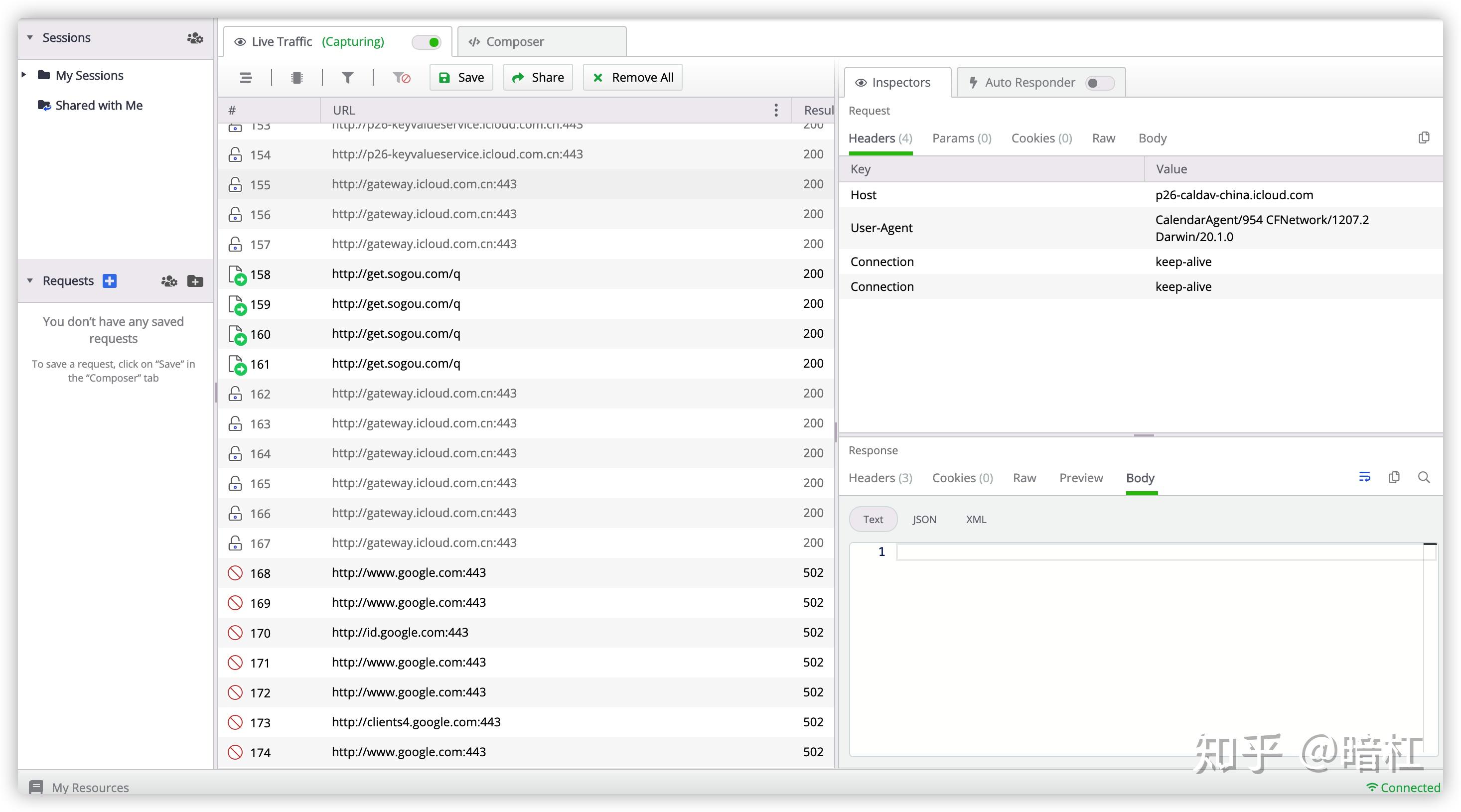Viewport: 1461px width, 812px height.
Task: Click the import/export Requests icon
Action: point(195,281)
